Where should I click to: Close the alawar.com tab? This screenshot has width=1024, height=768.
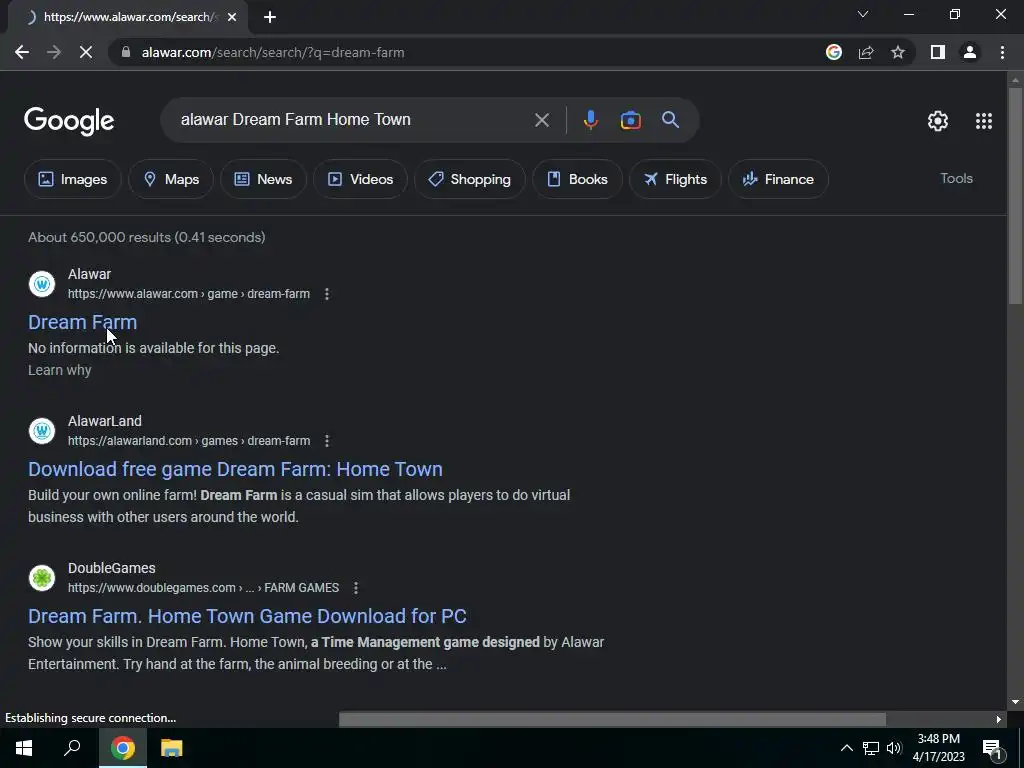point(232,17)
